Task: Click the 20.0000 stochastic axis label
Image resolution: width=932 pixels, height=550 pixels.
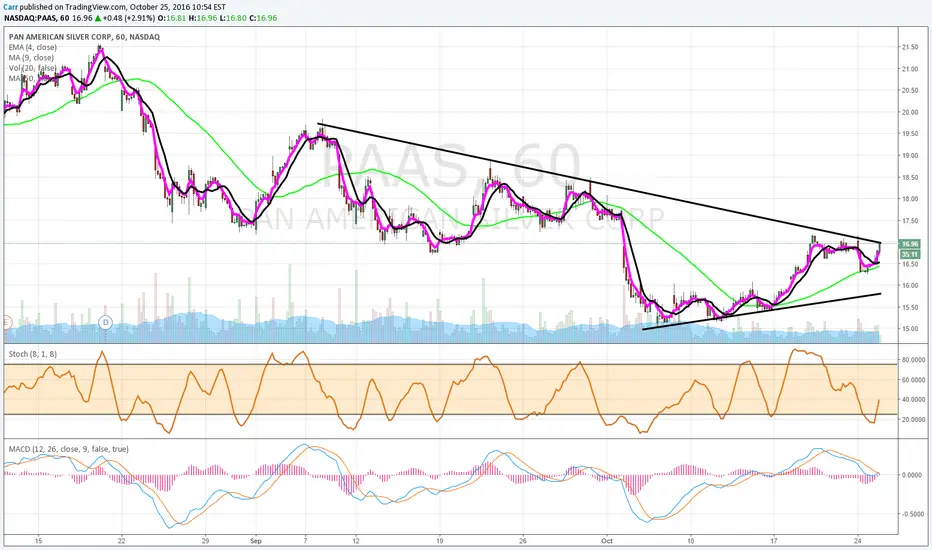Action: (x=913, y=419)
